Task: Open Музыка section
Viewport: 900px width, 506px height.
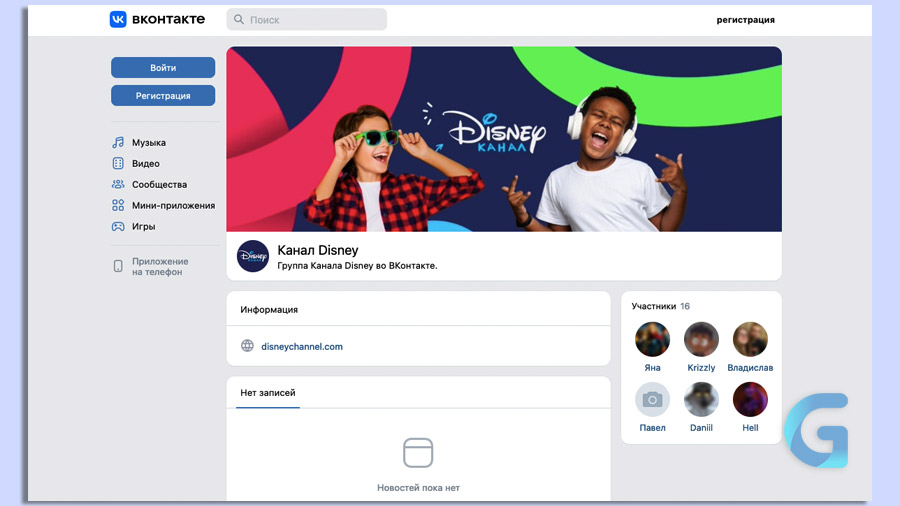Action: click(149, 142)
